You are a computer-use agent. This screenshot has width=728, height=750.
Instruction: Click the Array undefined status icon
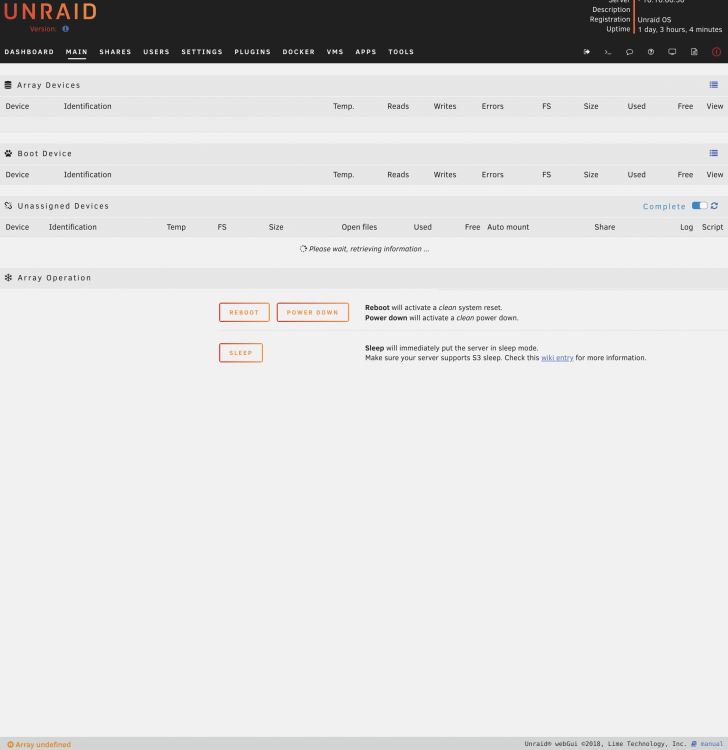[x=11, y=744]
